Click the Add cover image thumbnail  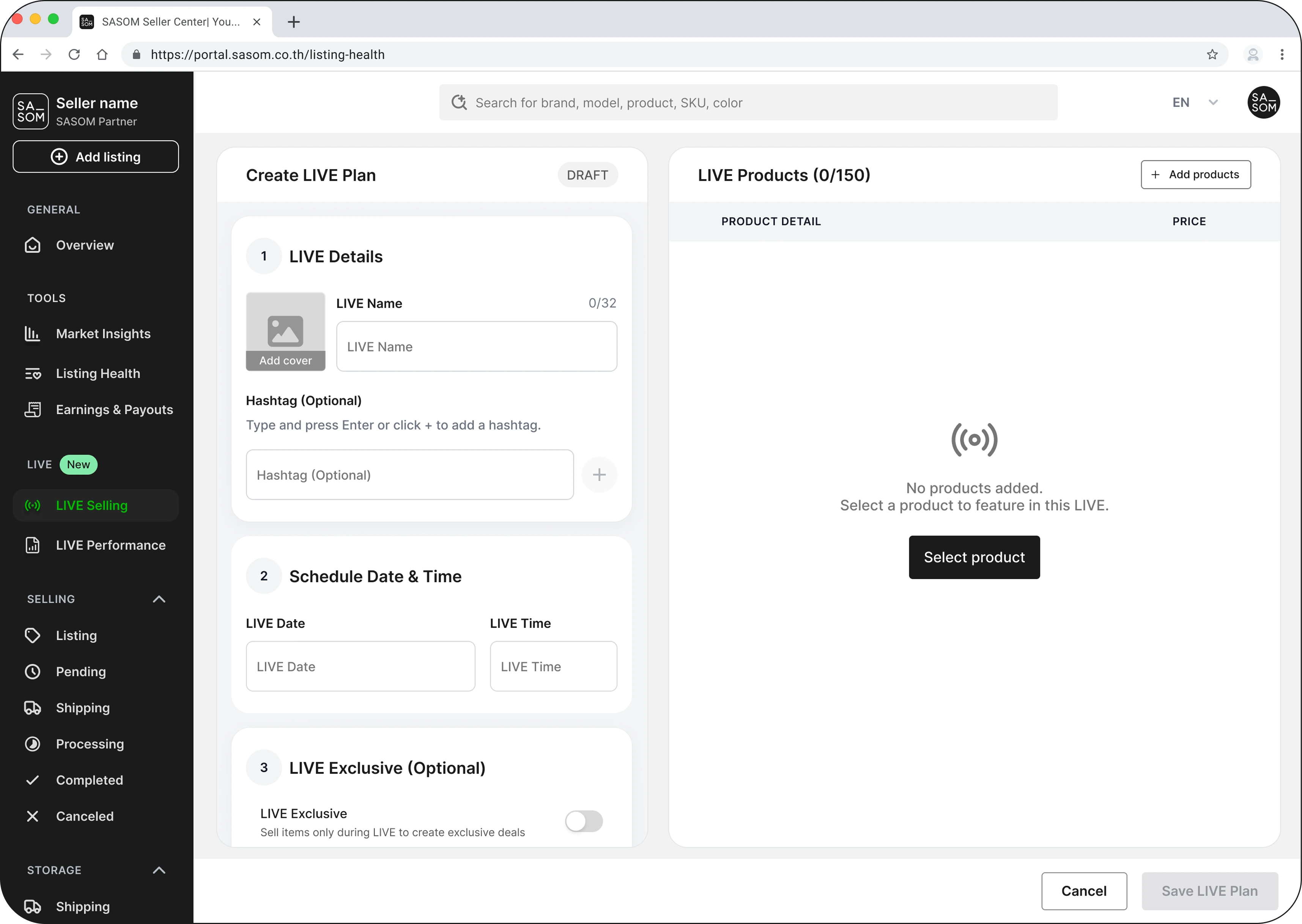pos(286,332)
